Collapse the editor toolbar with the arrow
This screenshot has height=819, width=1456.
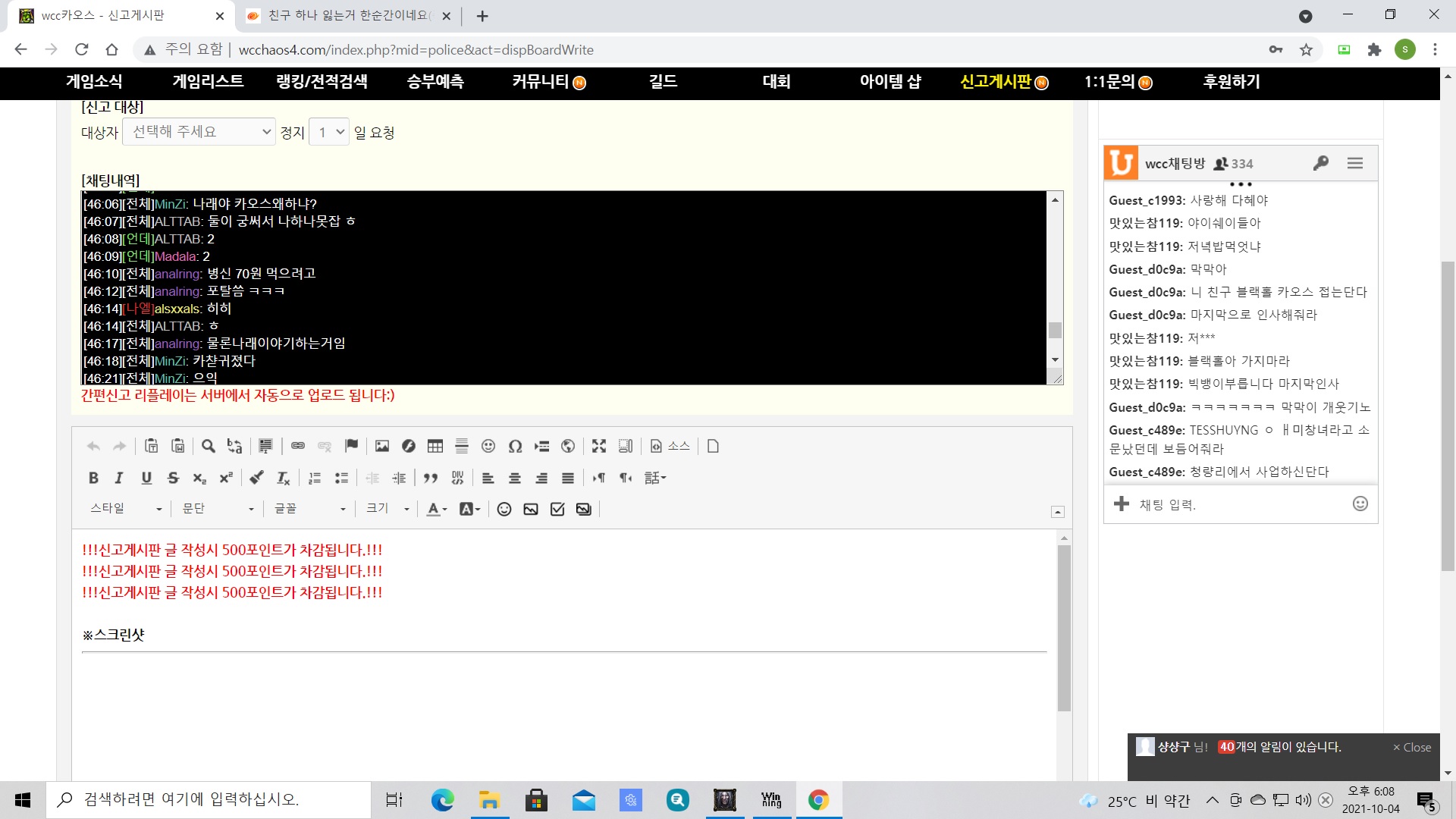point(1057,512)
